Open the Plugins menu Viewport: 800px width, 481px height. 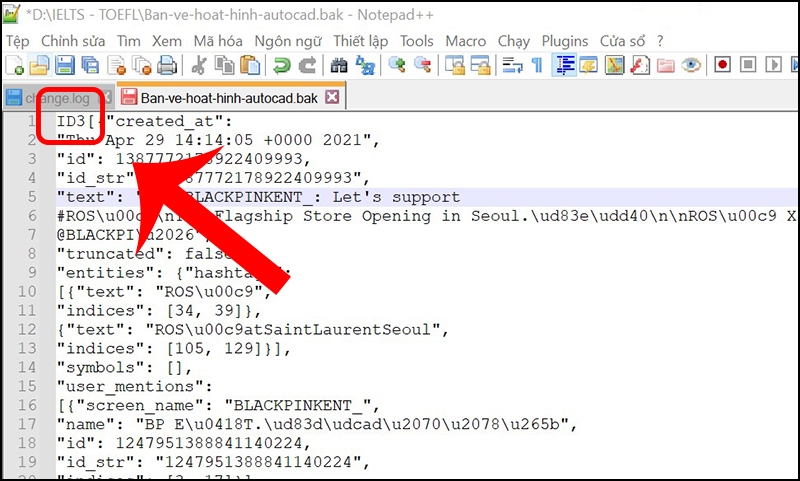pyautogui.click(x=565, y=41)
